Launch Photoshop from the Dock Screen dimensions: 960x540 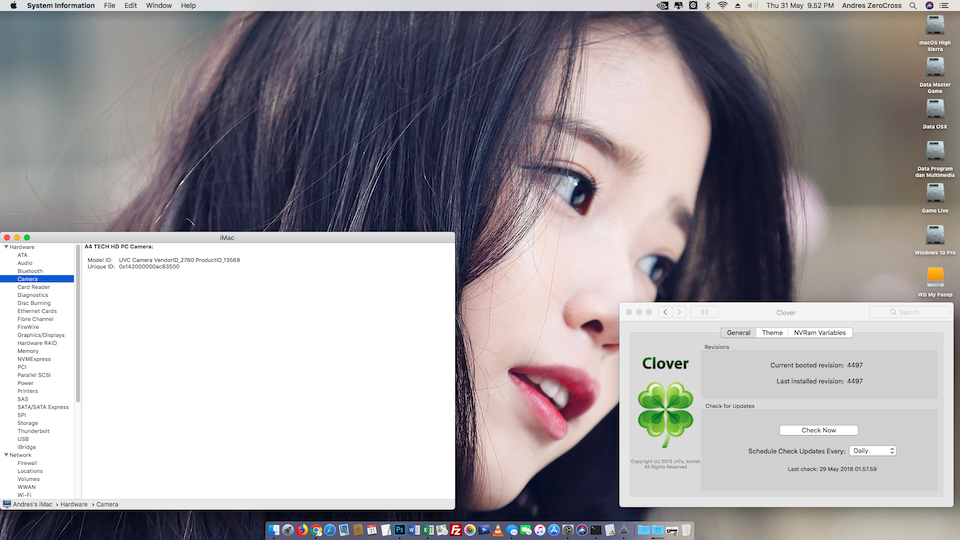(400, 530)
